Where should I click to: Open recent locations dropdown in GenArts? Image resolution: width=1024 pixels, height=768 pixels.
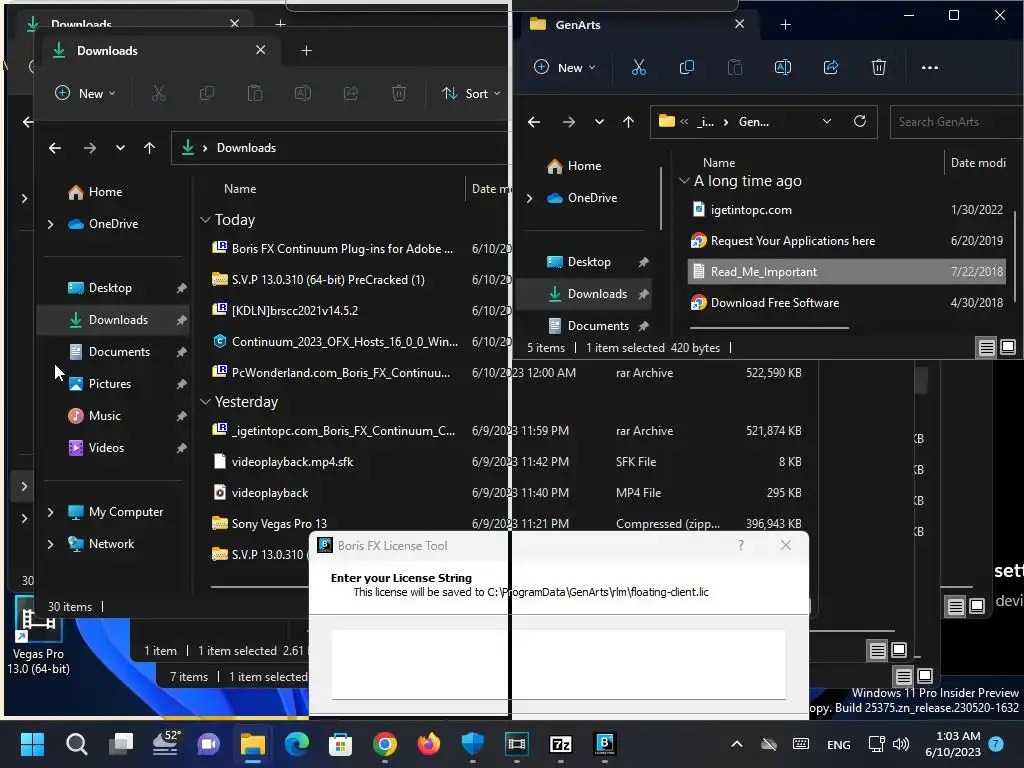[599, 121]
